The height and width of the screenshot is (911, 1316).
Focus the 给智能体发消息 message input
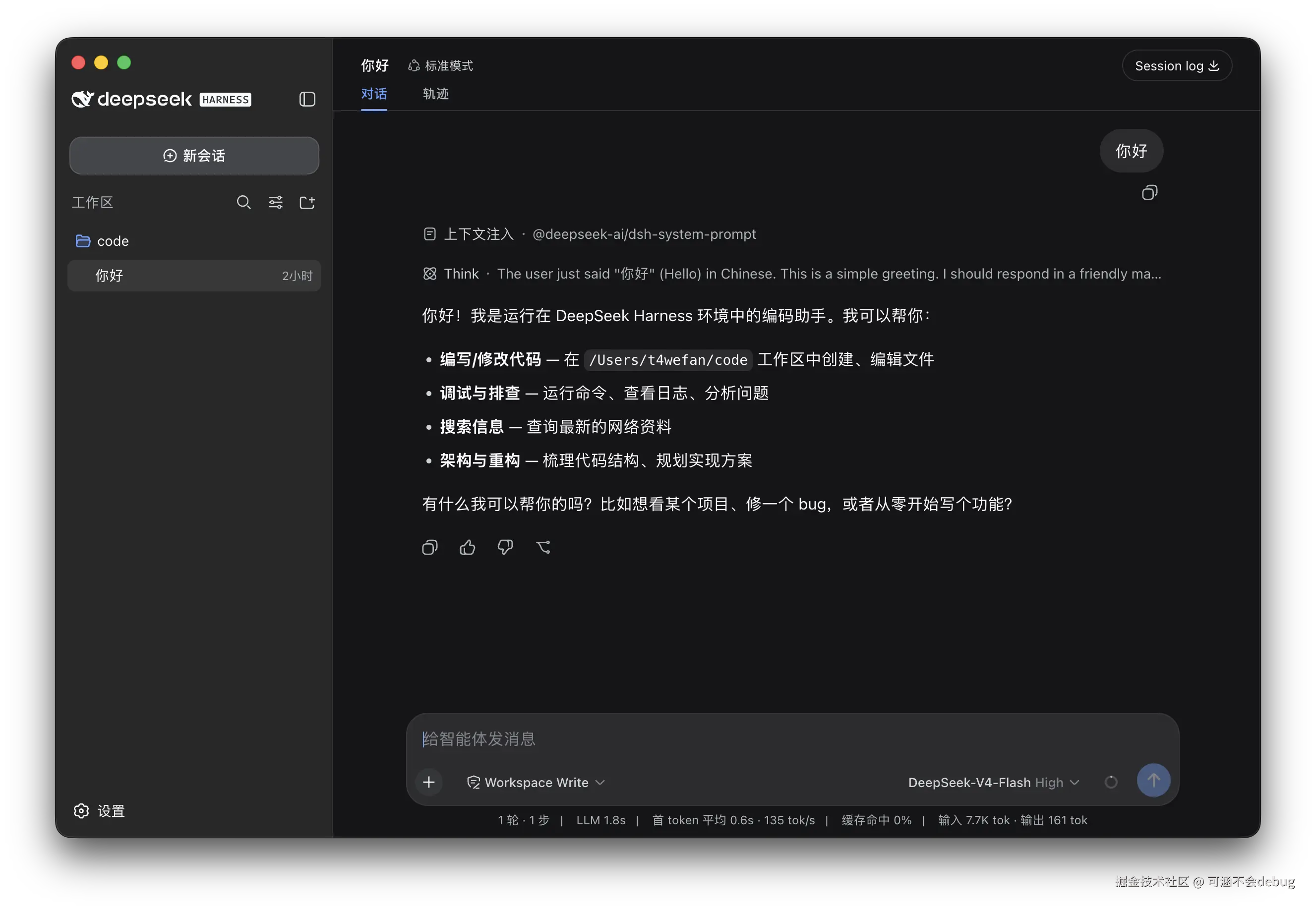(x=792, y=739)
